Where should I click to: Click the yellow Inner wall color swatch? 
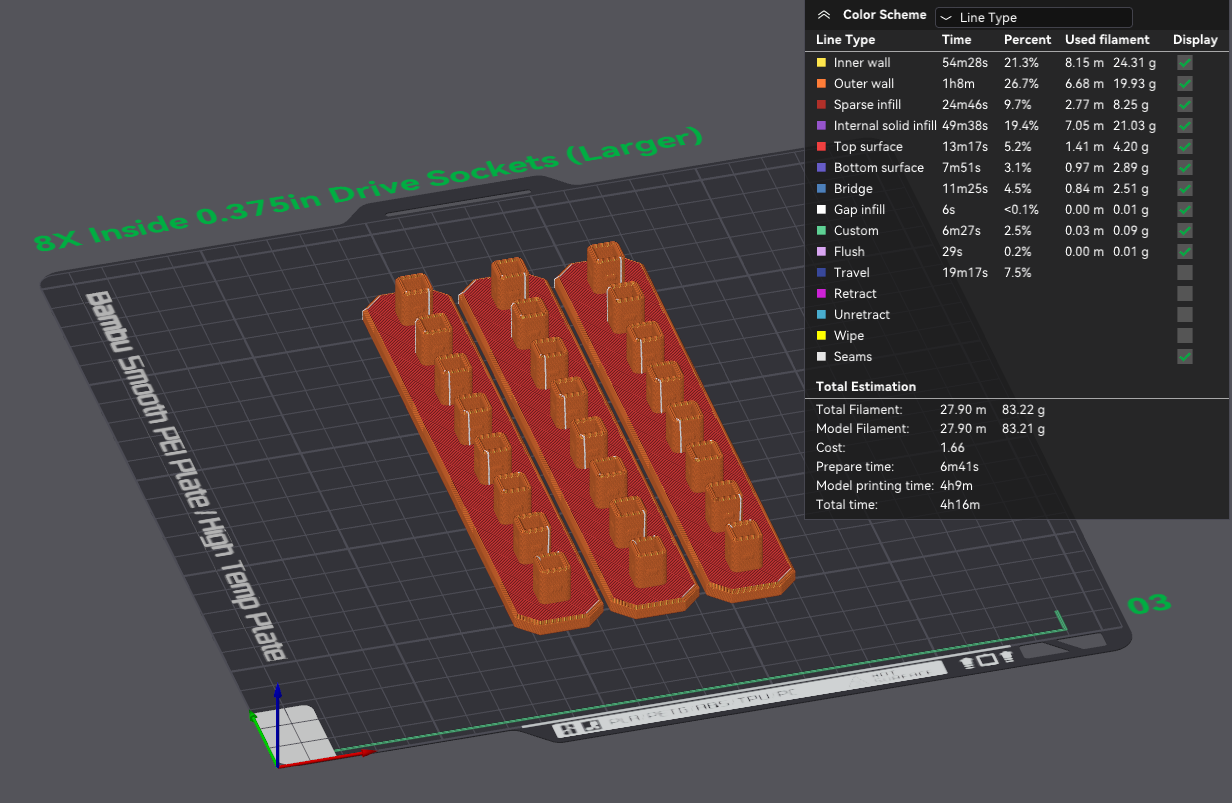pyautogui.click(x=822, y=63)
